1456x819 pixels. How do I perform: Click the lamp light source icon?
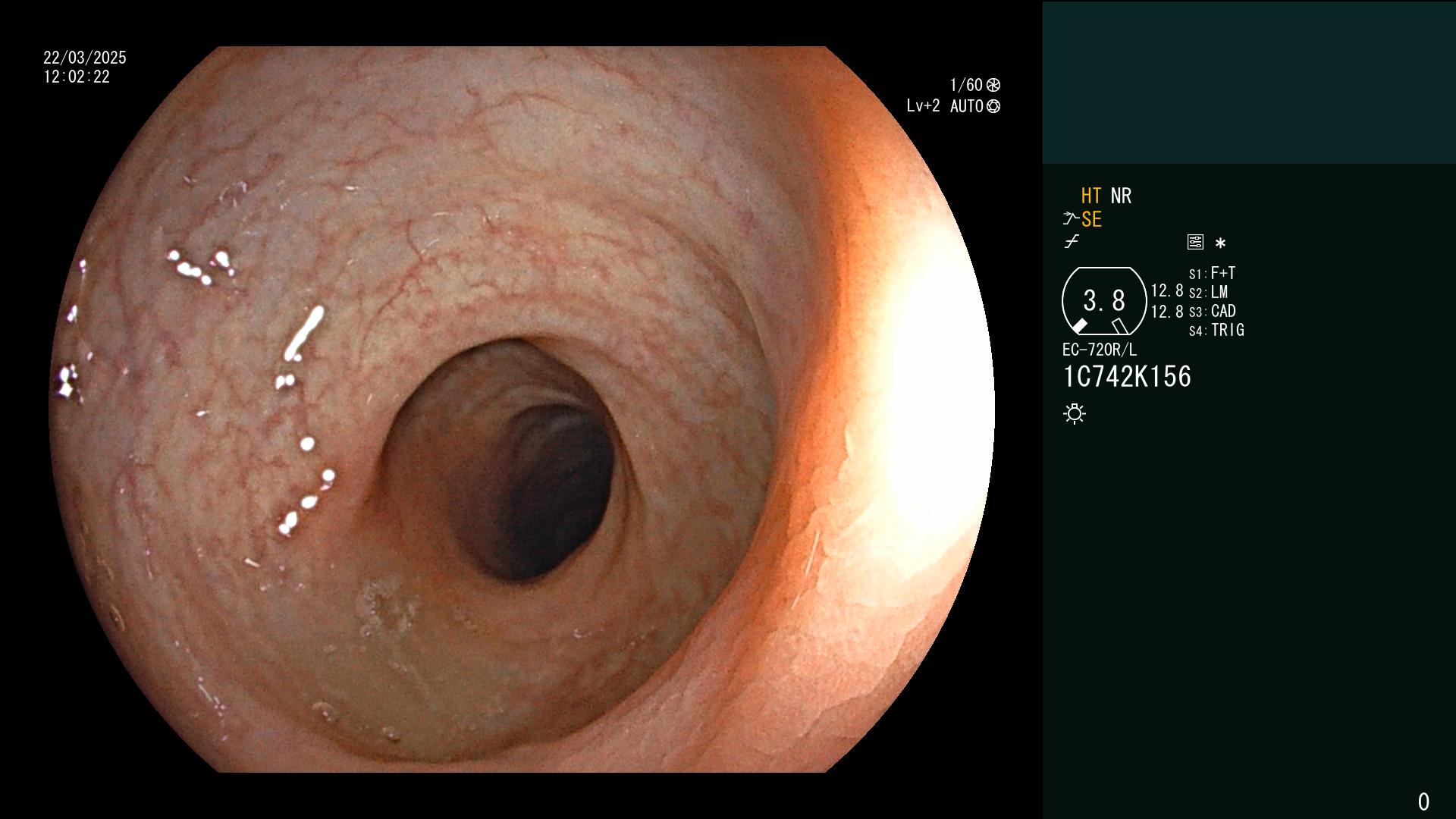click(x=1075, y=413)
